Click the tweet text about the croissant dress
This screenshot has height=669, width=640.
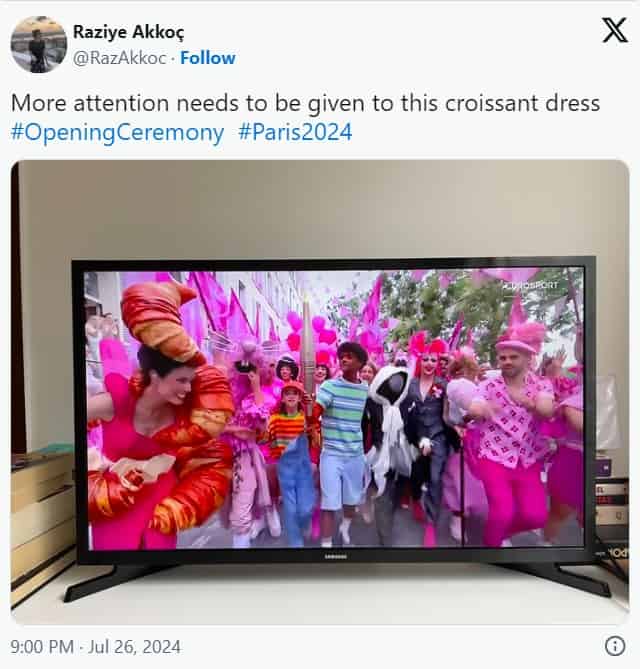tap(305, 103)
